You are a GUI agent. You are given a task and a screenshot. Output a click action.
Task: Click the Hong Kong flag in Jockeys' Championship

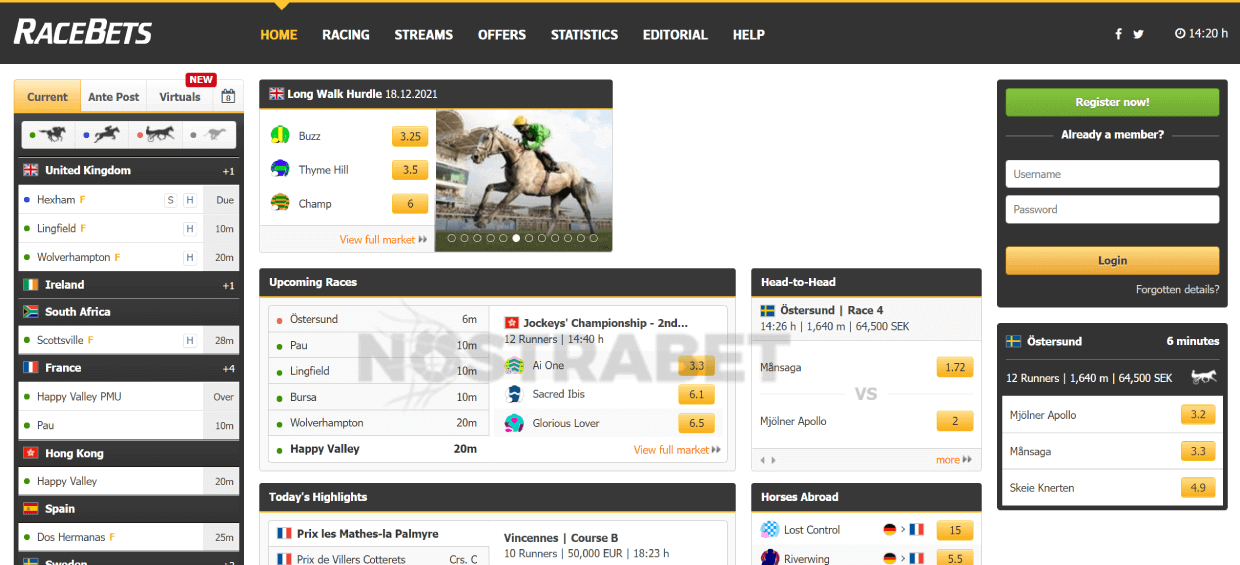tap(511, 323)
